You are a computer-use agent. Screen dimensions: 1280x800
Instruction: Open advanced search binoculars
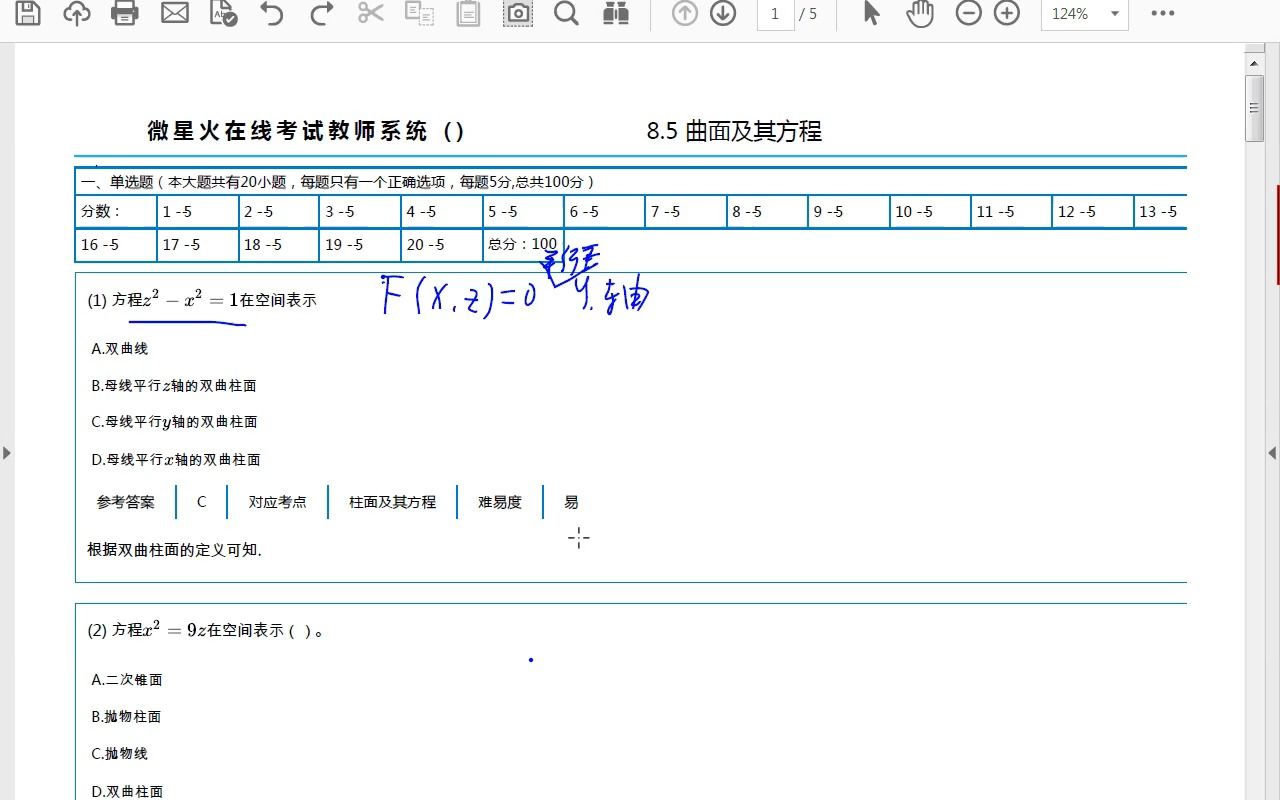616,13
